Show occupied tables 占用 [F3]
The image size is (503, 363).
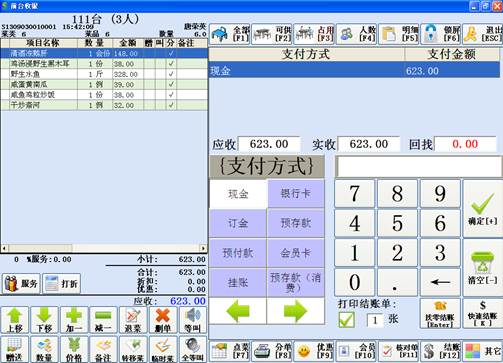pos(314,34)
